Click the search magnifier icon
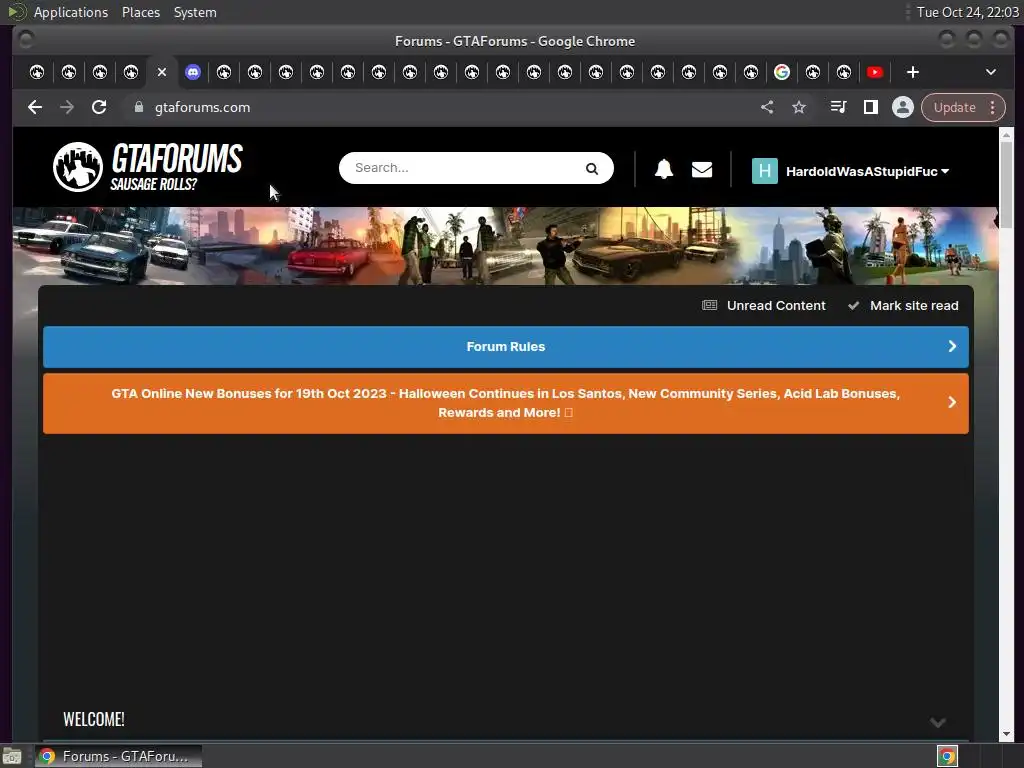 click(592, 168)
